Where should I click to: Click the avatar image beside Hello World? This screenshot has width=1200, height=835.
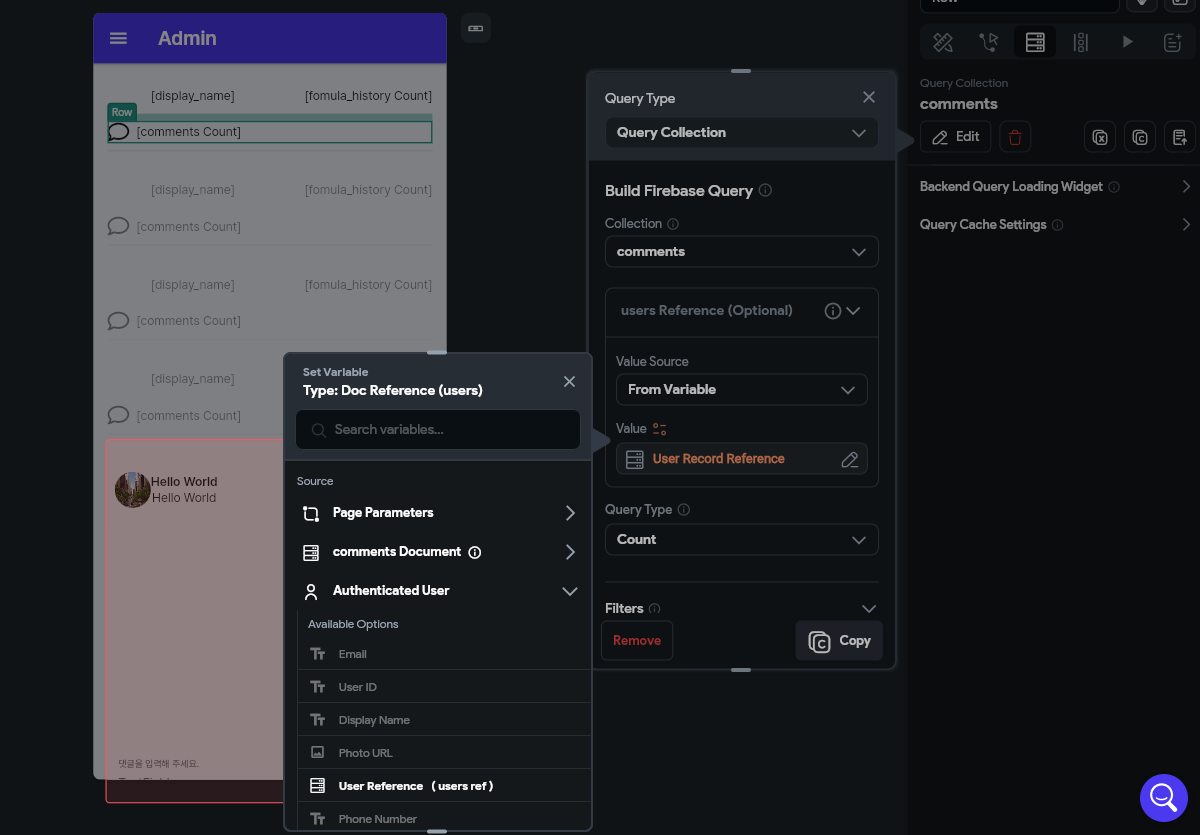click(x=132, y=489)
